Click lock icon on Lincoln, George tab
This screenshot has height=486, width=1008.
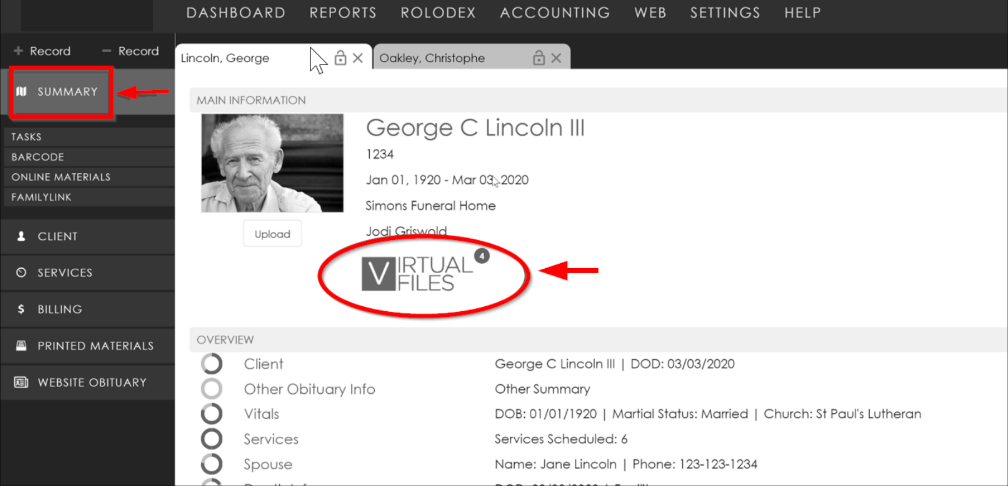click(340, 59)
